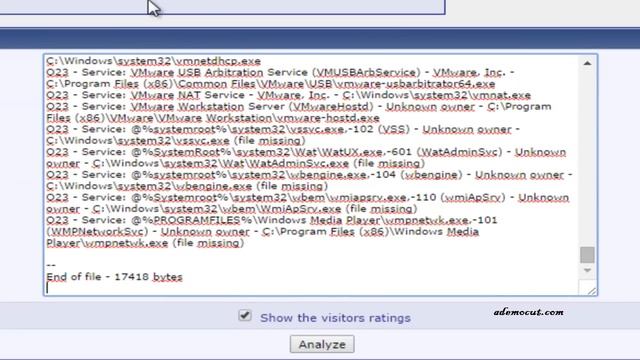The width and height of the screenshot is (640, 360).
Task: Click the Analyze button
Action: click(322, 344)
